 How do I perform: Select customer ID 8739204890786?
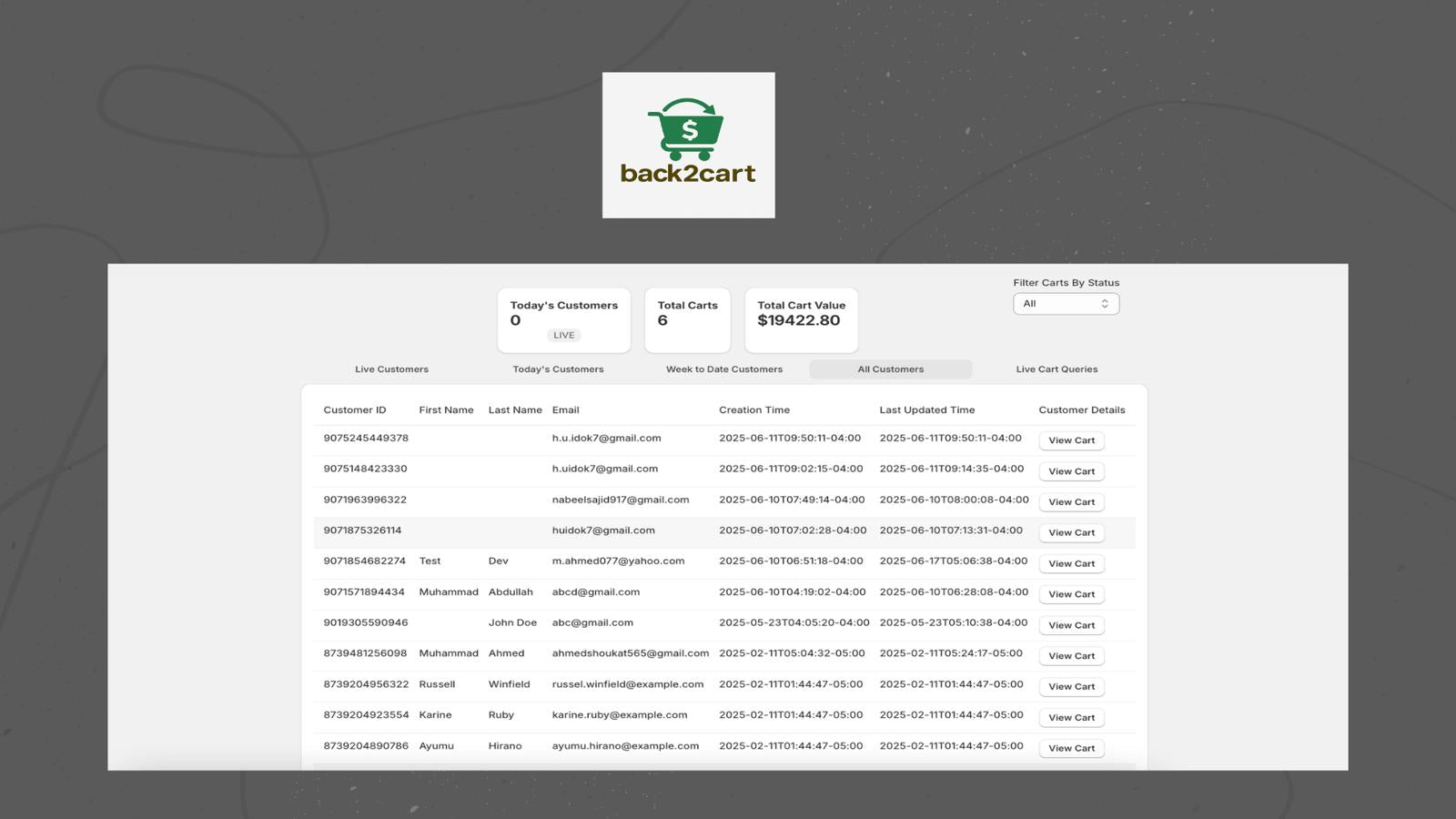tap(366, 746)
